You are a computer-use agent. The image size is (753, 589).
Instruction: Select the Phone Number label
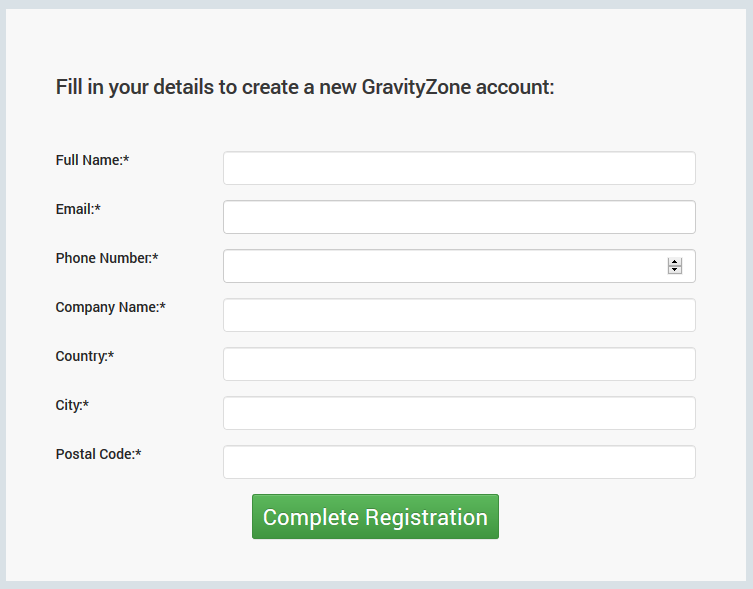(x=104, y=258)
